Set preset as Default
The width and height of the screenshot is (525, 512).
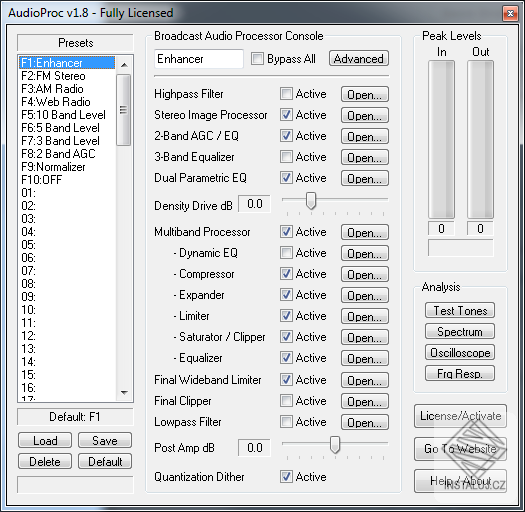(105, 461)
